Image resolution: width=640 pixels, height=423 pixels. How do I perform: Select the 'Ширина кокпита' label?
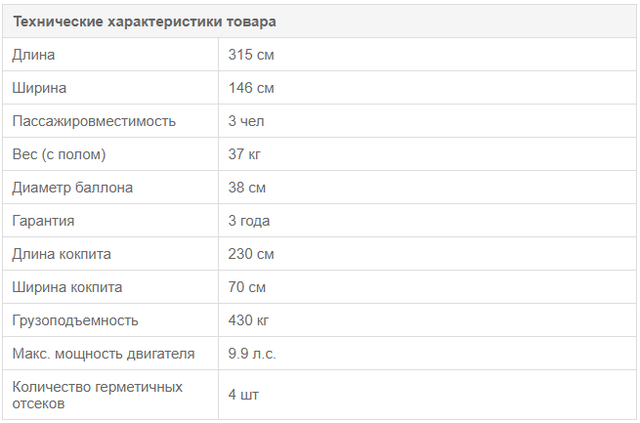(x=67, y=287)
